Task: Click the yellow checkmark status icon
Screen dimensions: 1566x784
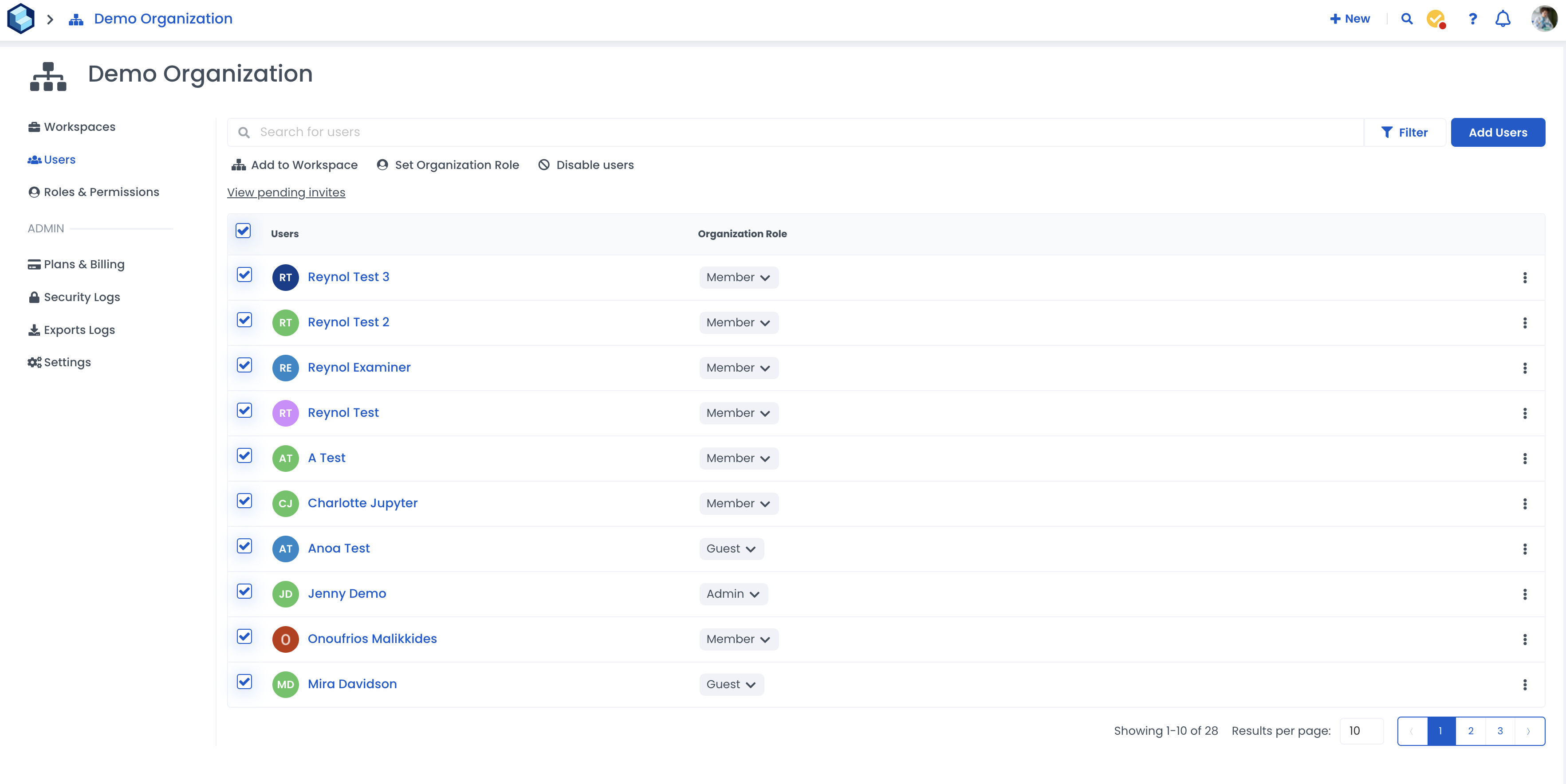Action: point(1435,19)
